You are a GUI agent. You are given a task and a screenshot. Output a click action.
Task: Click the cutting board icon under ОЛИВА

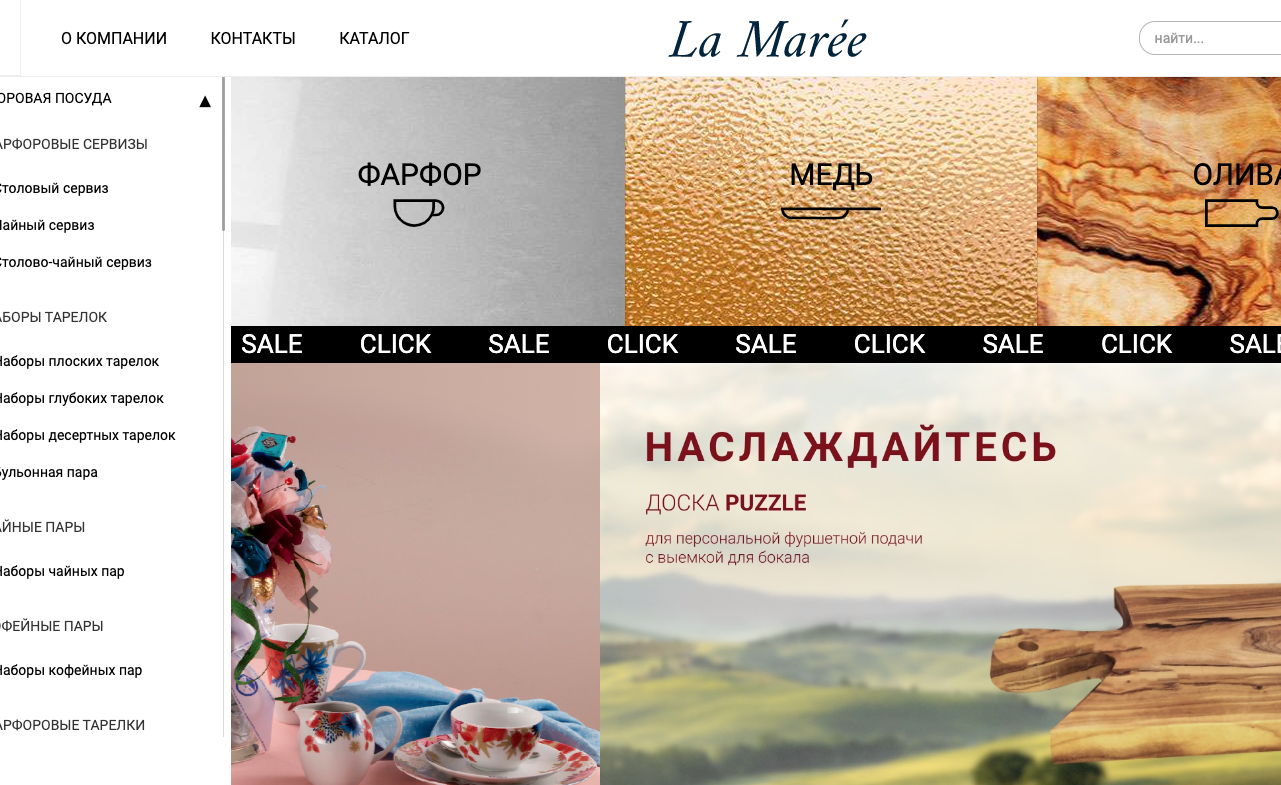1241,213
